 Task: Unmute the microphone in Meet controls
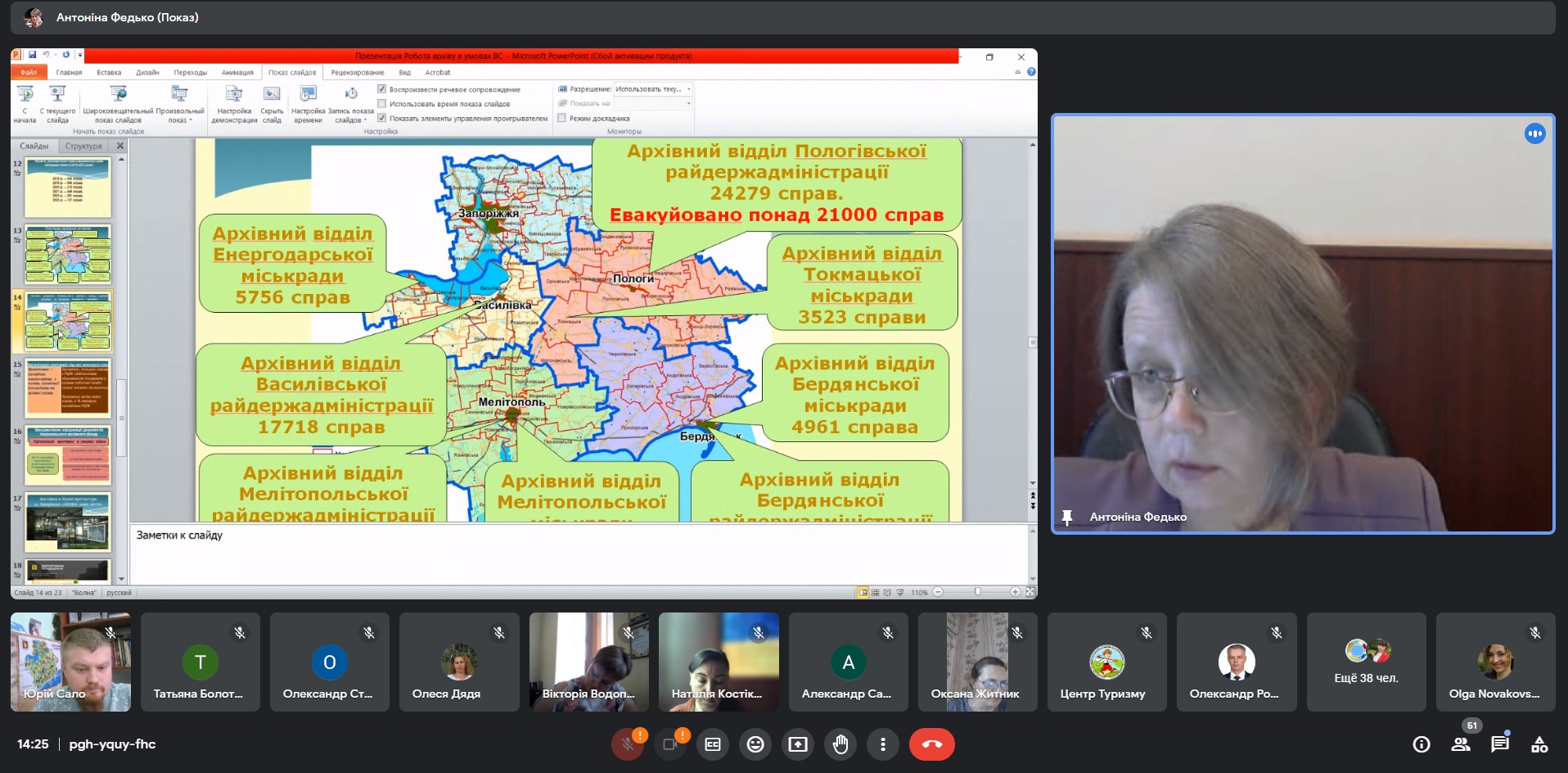pos(628,744)
